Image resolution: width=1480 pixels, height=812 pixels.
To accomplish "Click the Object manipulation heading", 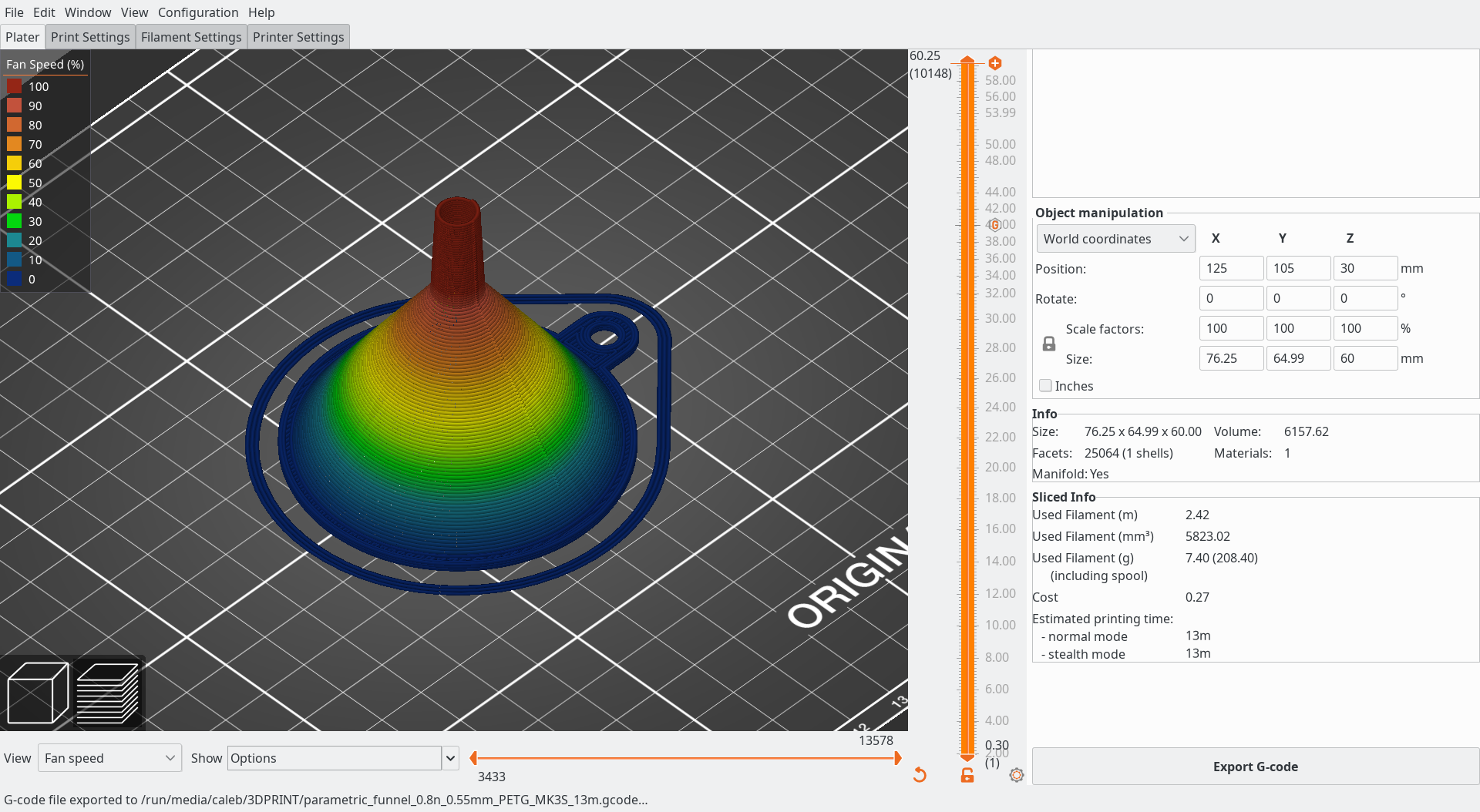I will pyautogui.click(x=1098, y=213).
